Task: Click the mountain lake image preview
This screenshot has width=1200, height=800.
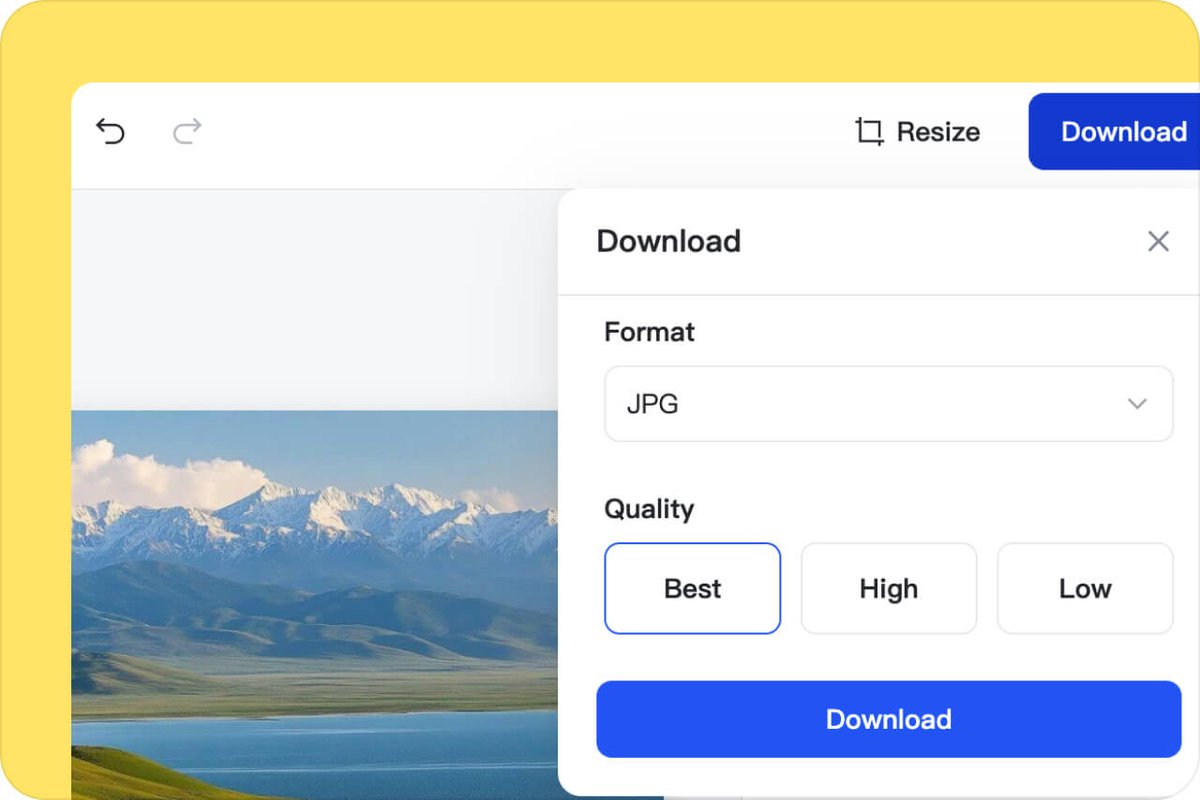Action: (x=300, y=600)
